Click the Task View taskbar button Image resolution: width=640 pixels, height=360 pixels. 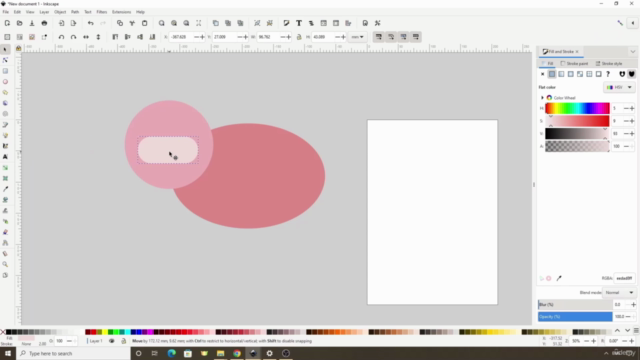tap(155, 353)
